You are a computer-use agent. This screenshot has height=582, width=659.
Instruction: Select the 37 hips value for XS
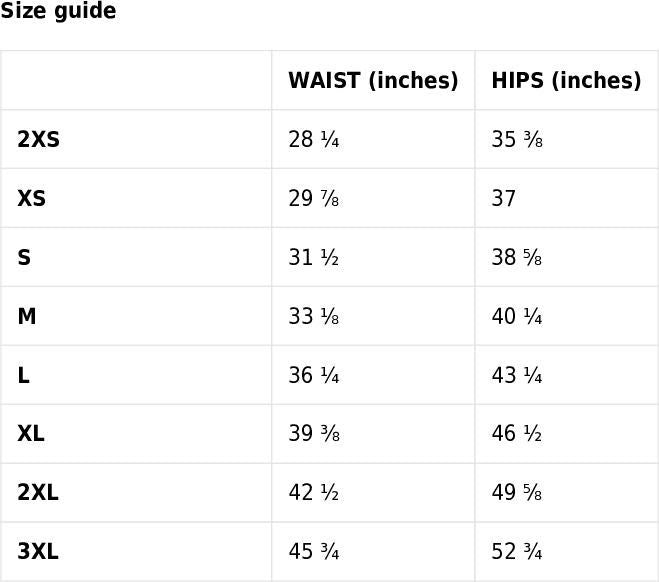click(504, 199)
